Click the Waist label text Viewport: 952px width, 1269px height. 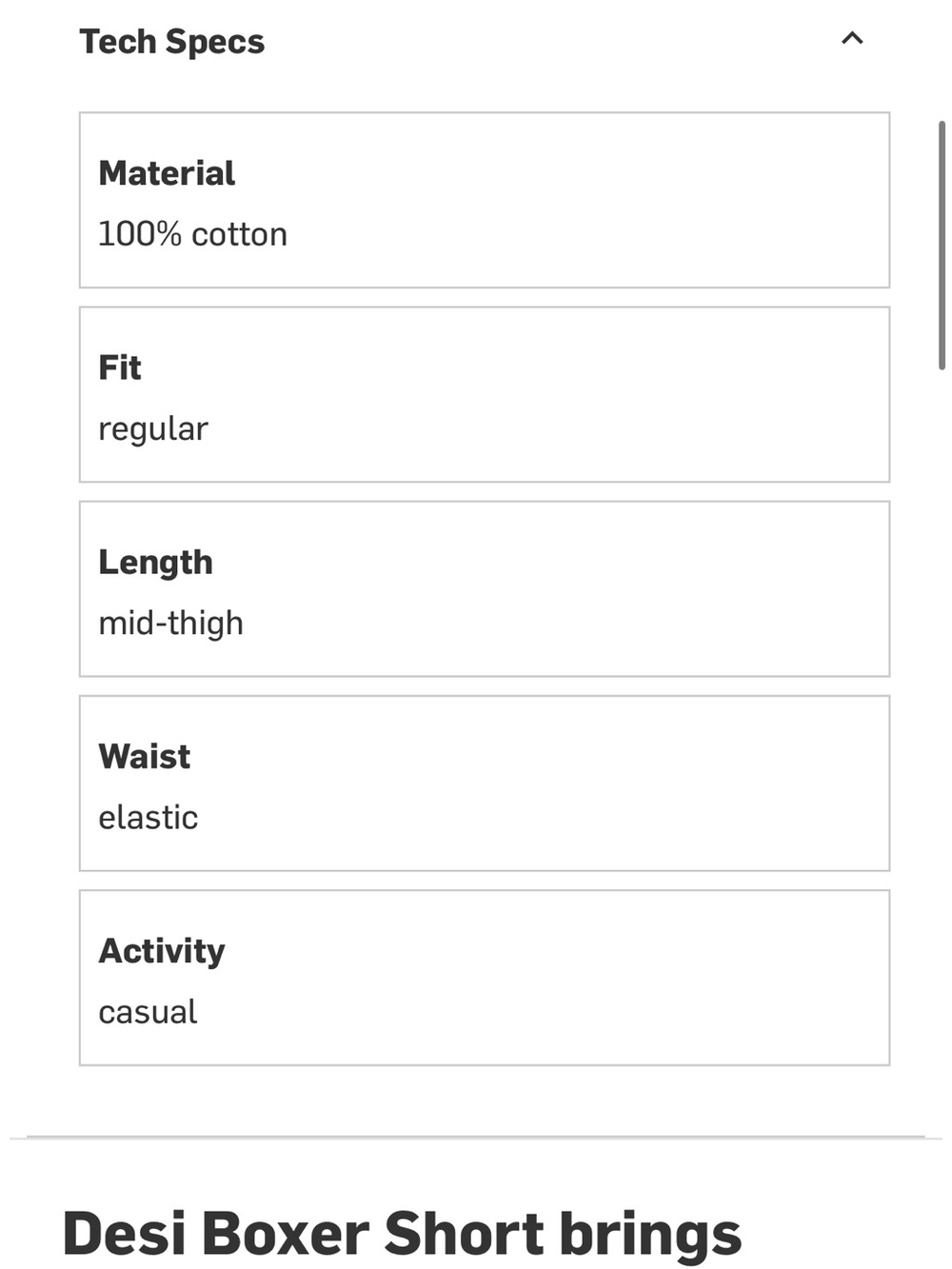pos(145,757)
